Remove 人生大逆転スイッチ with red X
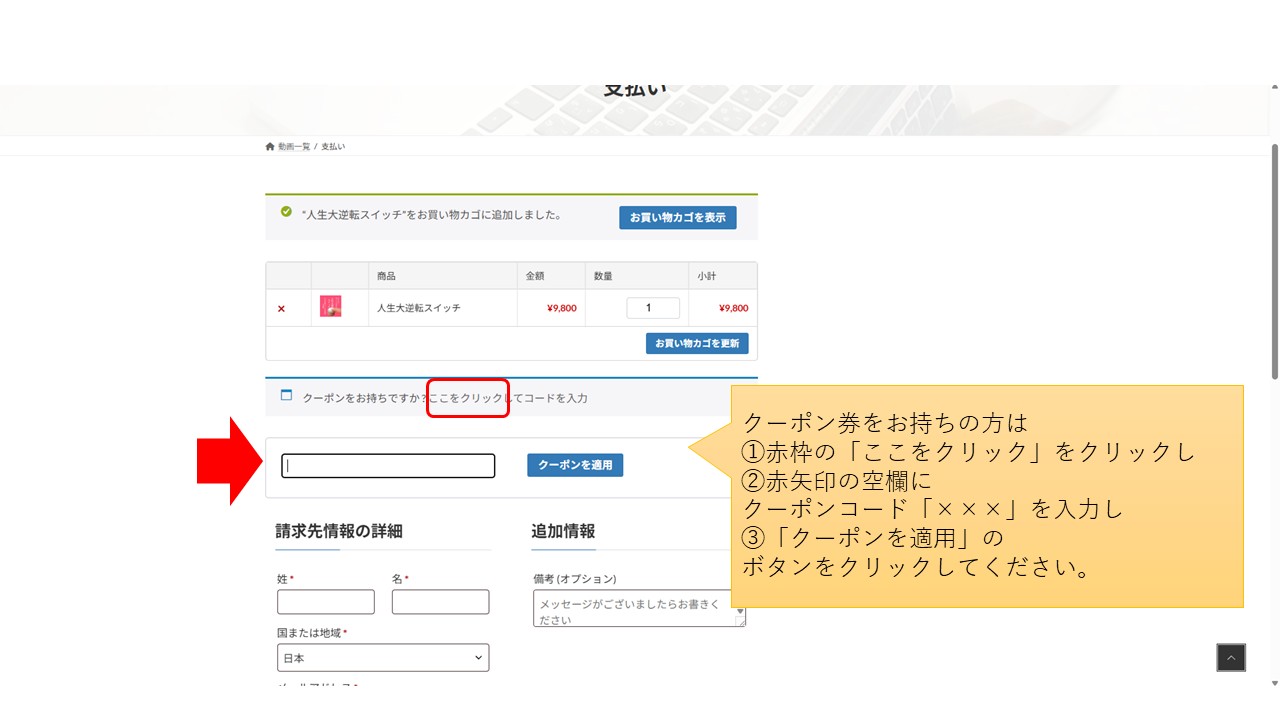This screenshot has width=1280, height=720. (x=281, y=308)
